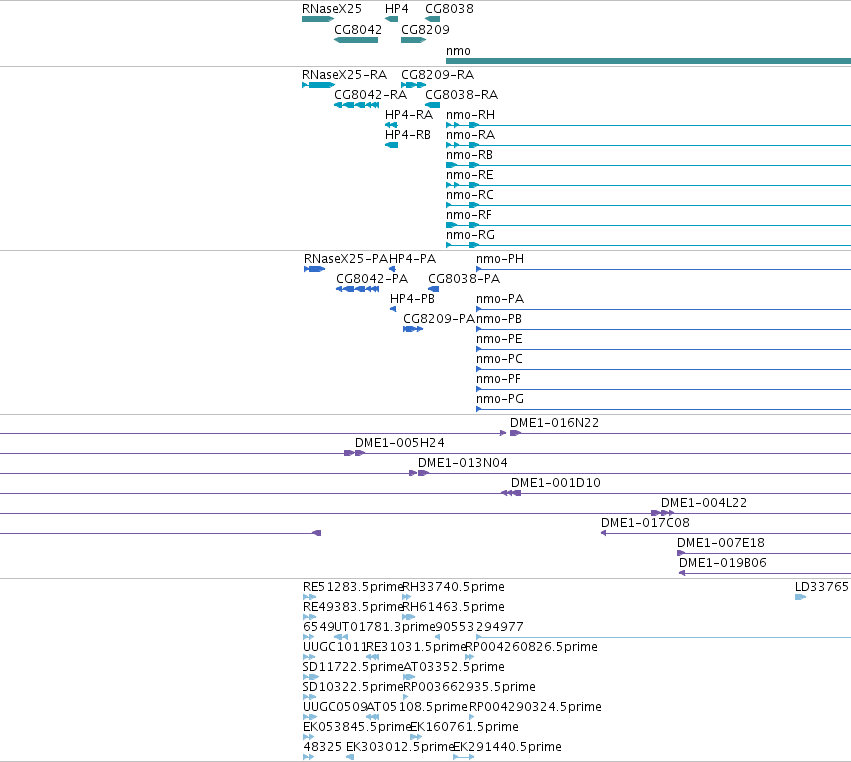Screen dimensions: 851x762
Task: Click the nmo-RG transcript label
Action: (x=471, y=235)
